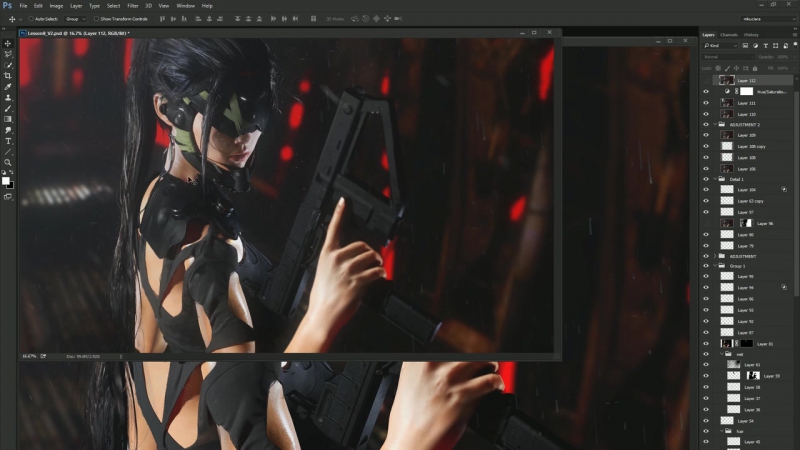Select the Zoom tool
Image resolution: width=800 pixels, height=450 pixels.
click(x=8, y=163)
